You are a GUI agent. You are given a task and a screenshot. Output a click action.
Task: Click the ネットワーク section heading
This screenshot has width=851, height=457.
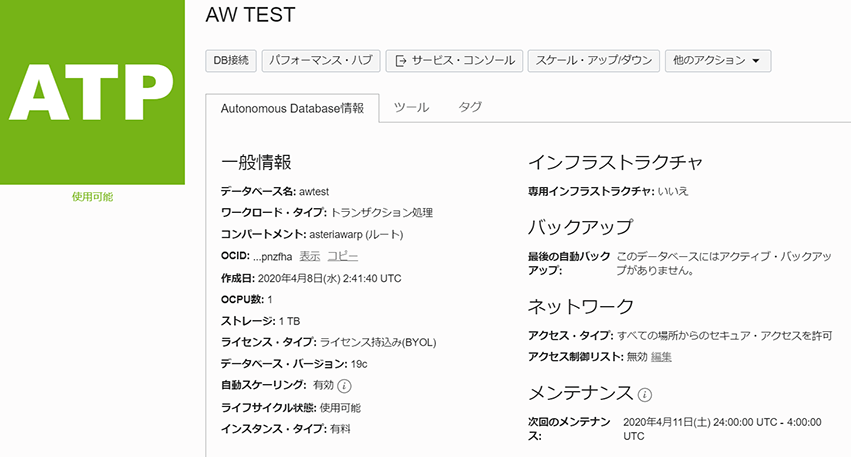[x=581, y=307]
